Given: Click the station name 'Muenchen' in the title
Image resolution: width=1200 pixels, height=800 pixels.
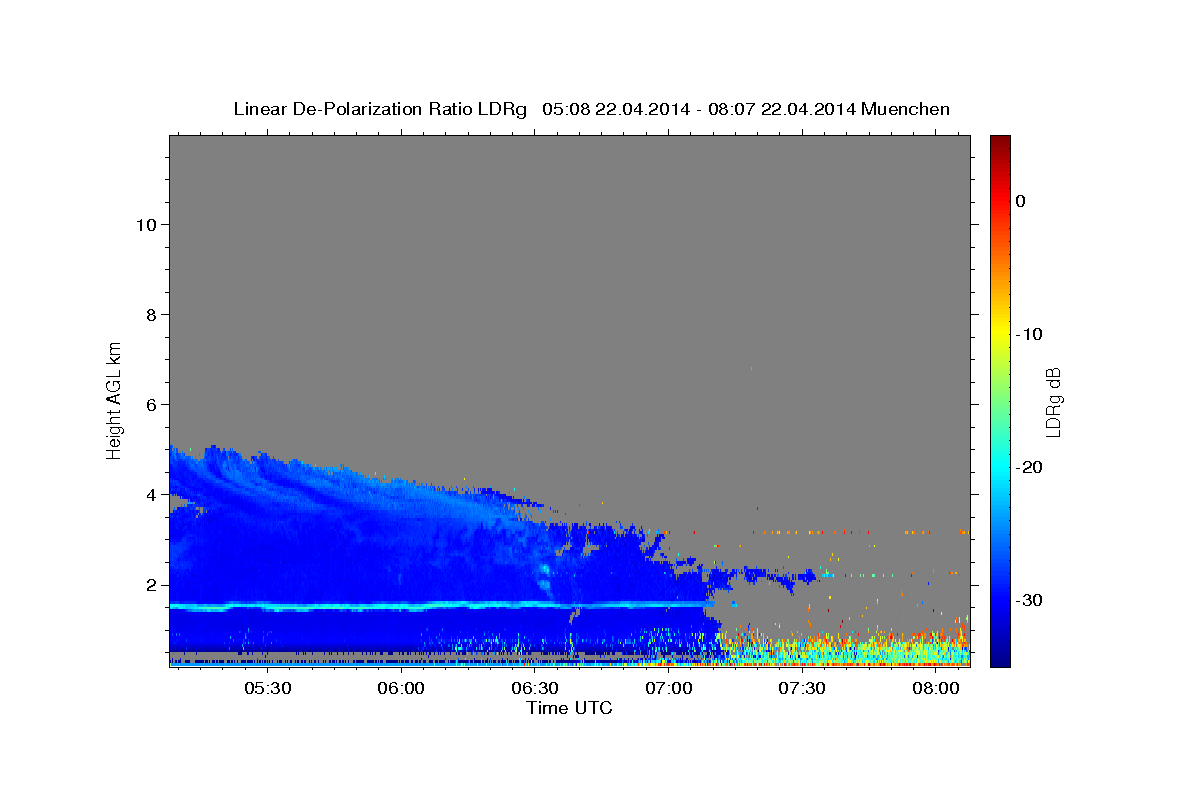Looking at the screenshot, I should click(906, 109).
